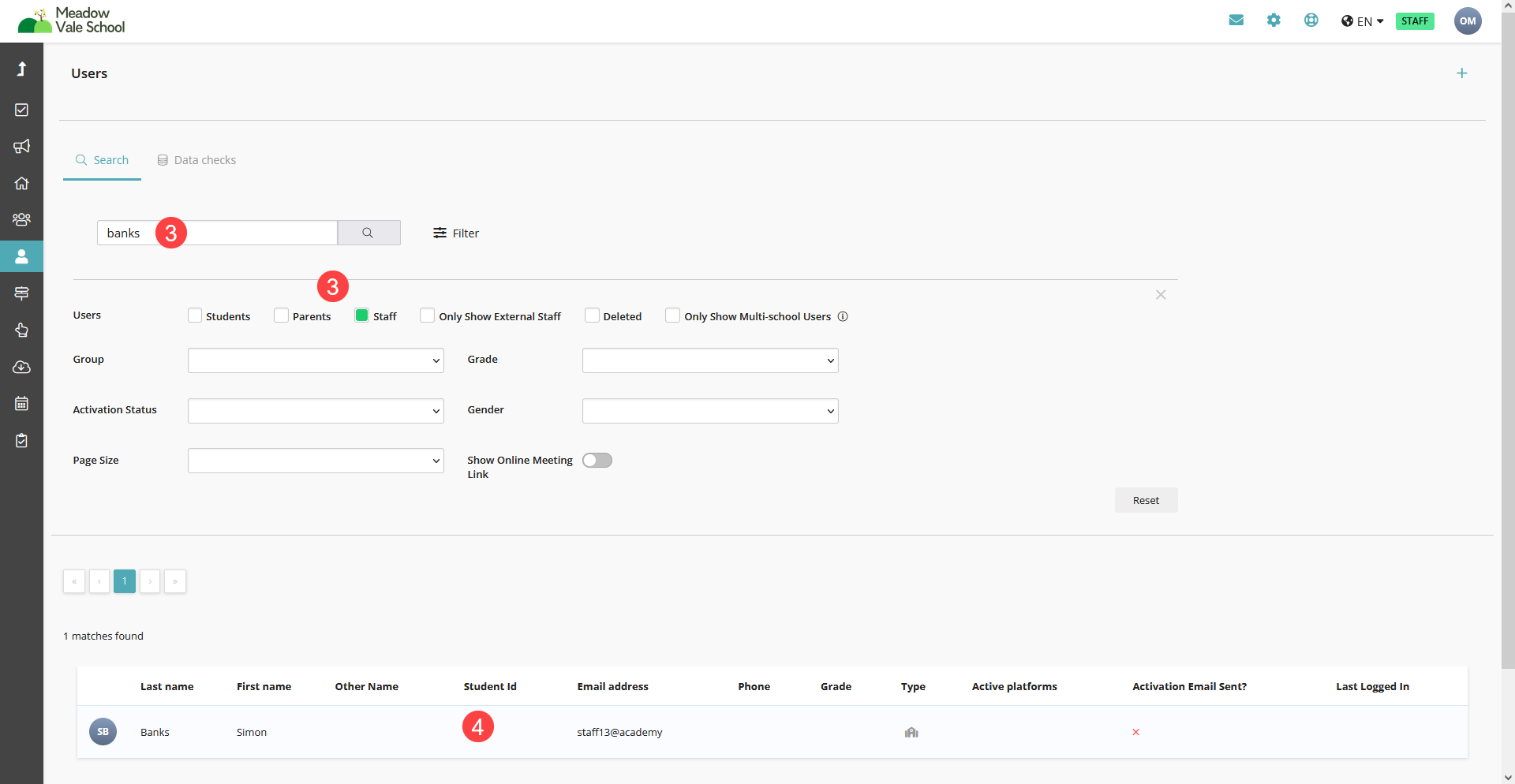
Task: Open the sidebar calendar icon
Action: [x=21, y=404]
